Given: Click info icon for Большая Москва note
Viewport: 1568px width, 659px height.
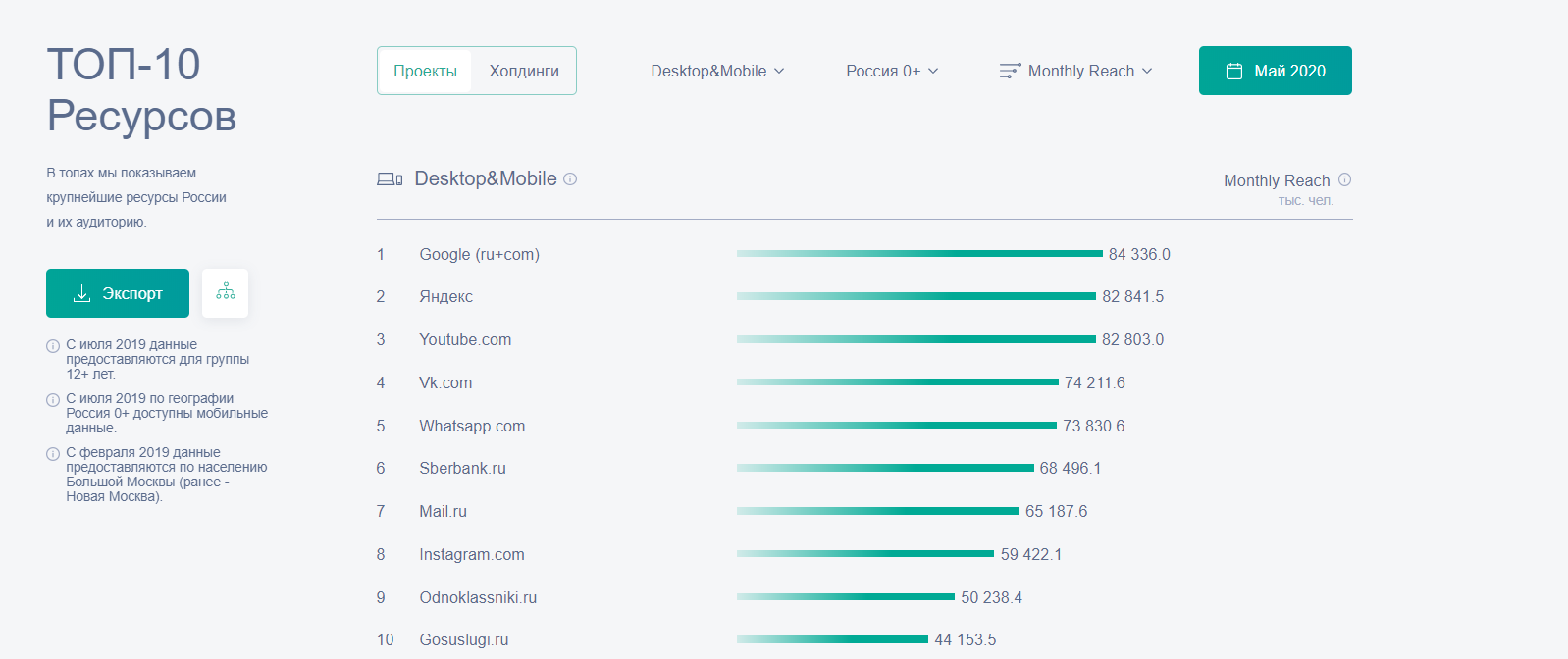Looking at the screenshot, I should coord(53,454).
